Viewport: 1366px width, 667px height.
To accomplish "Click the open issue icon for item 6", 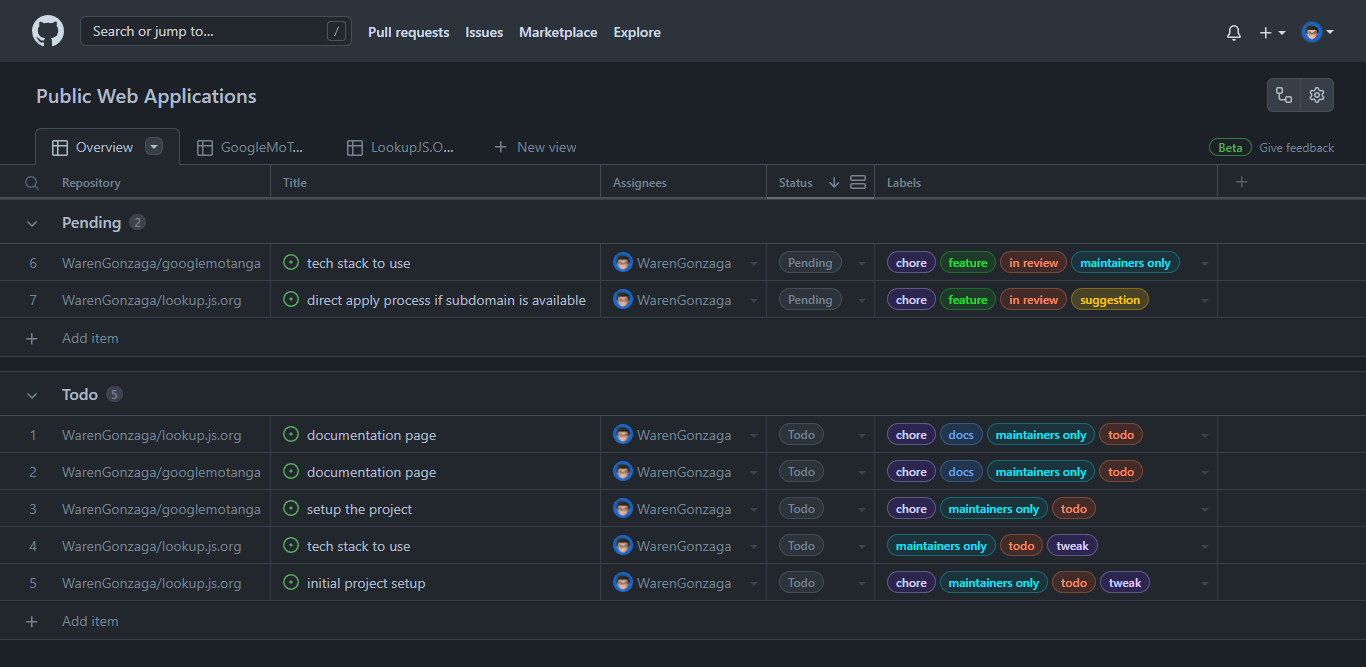I will (x=291, y=262).
